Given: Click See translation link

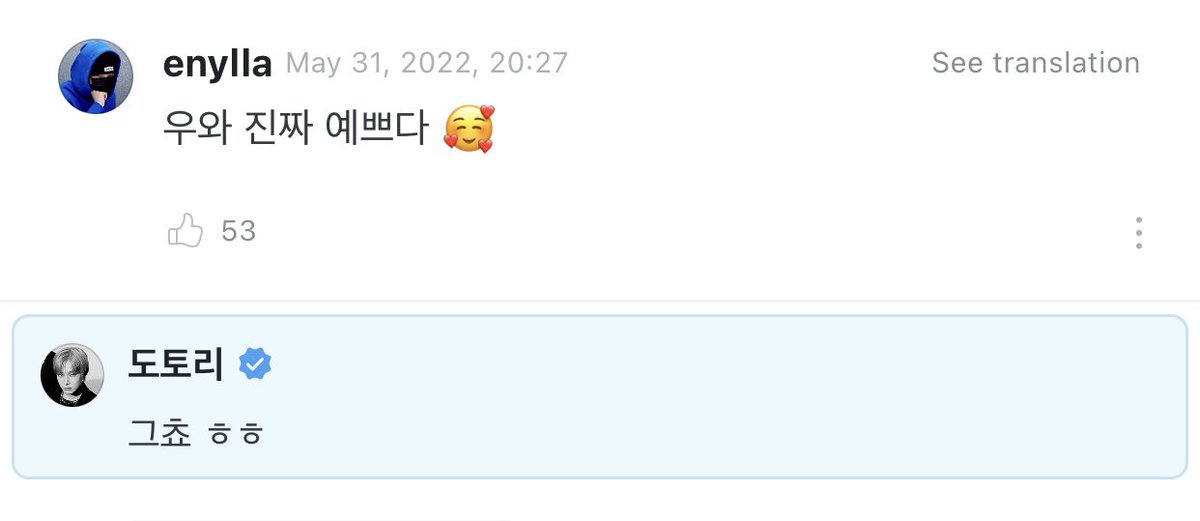Looking at the screenshot, I should tap(1035, 63).
